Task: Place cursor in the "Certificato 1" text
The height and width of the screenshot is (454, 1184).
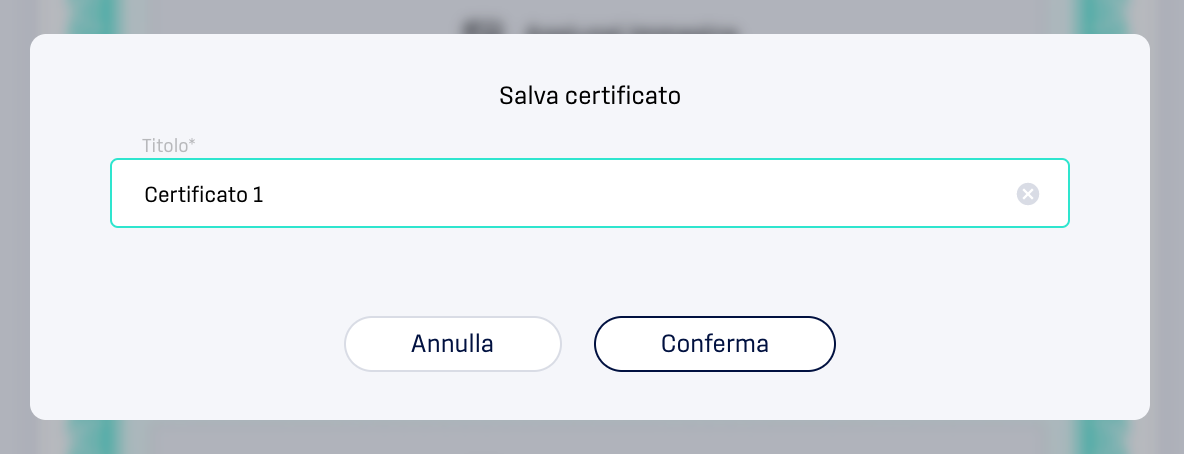Action: point(204,195)
